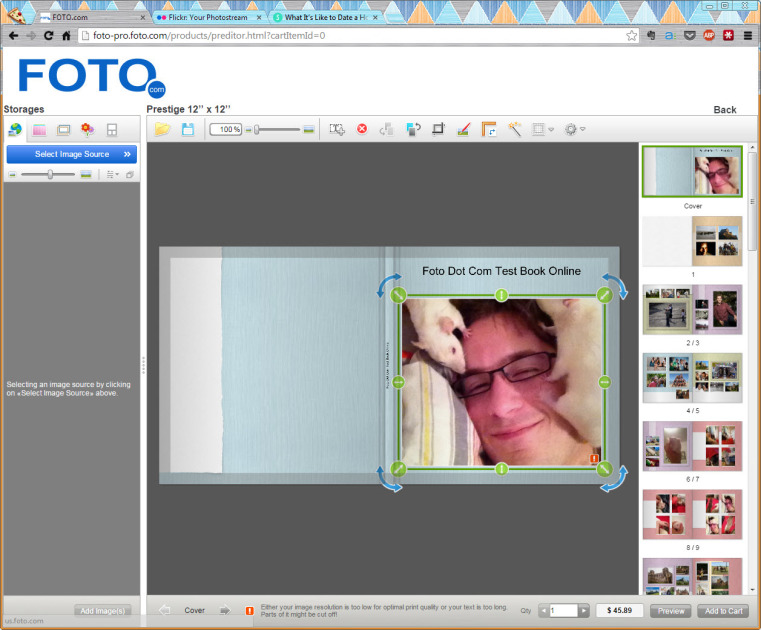Click the swap images icon in toolbar
Screen dimensions: 761x630
[413, 129]
